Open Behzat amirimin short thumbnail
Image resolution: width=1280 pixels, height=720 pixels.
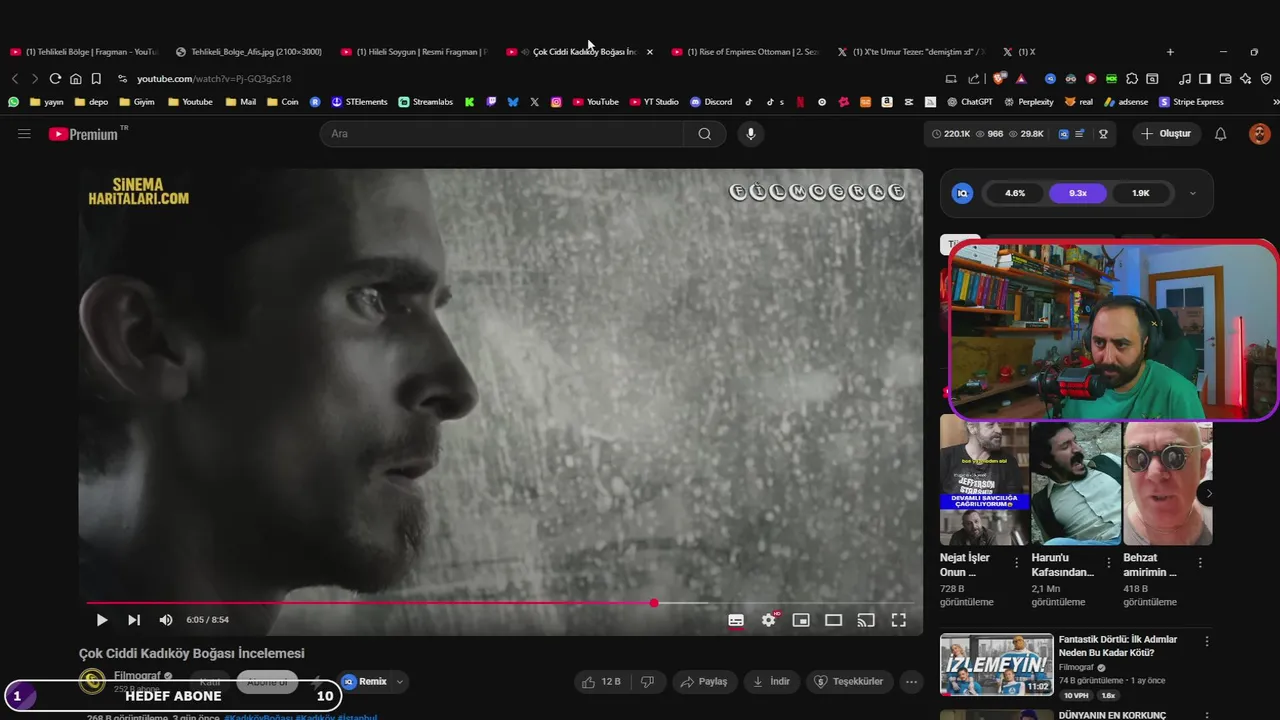tap(1168, 483)
